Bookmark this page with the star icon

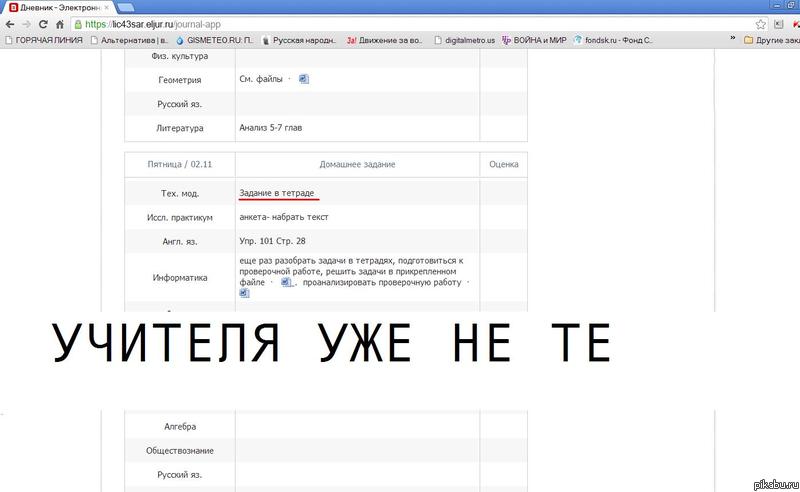(x=761, y=24)
